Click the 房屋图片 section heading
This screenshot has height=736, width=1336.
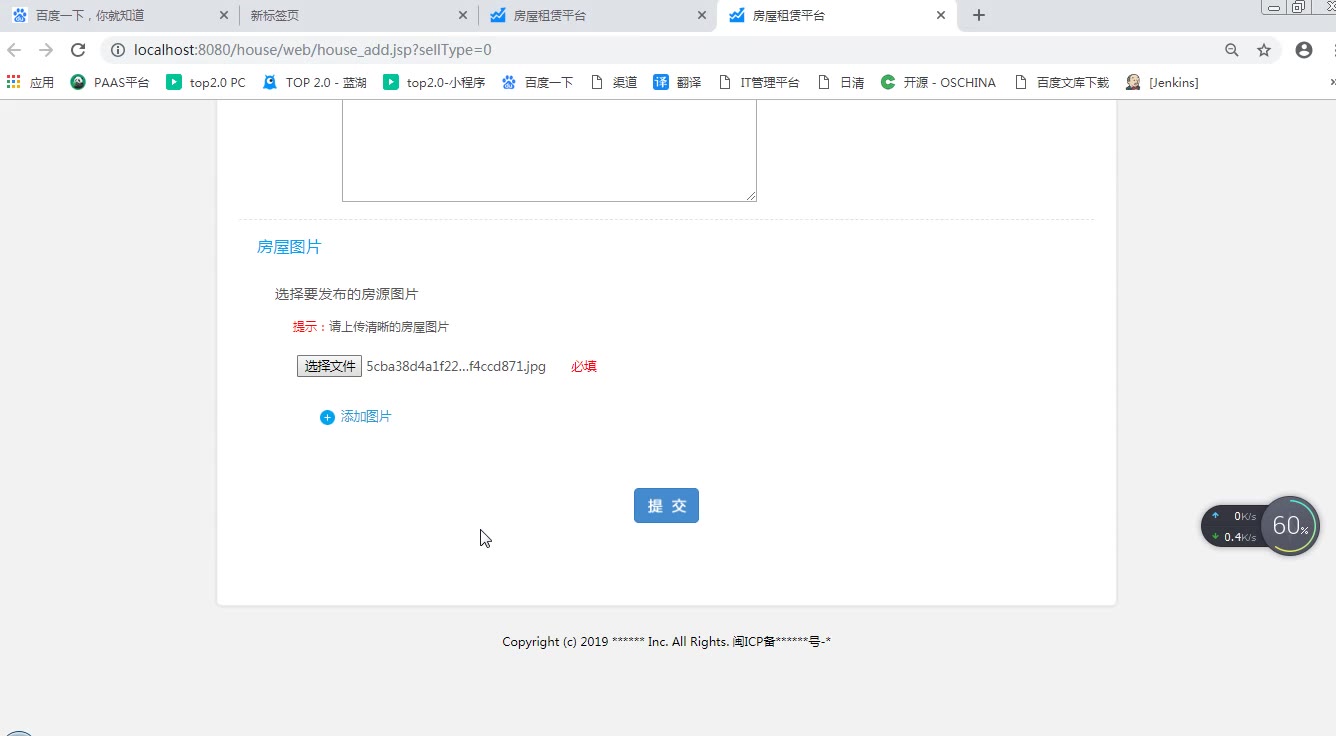289,247
